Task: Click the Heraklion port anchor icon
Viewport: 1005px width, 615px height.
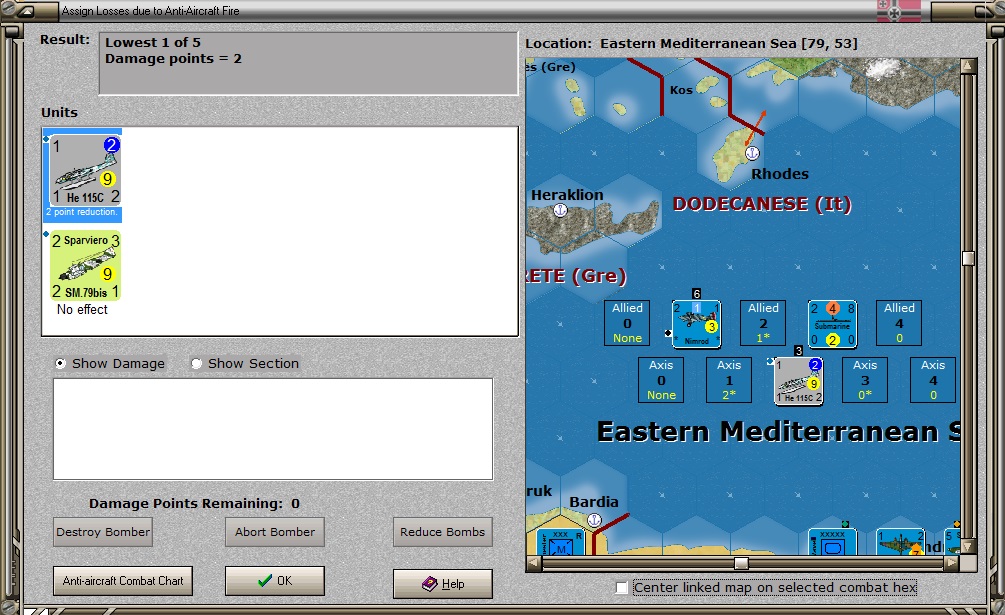Action: pos(560,210)
